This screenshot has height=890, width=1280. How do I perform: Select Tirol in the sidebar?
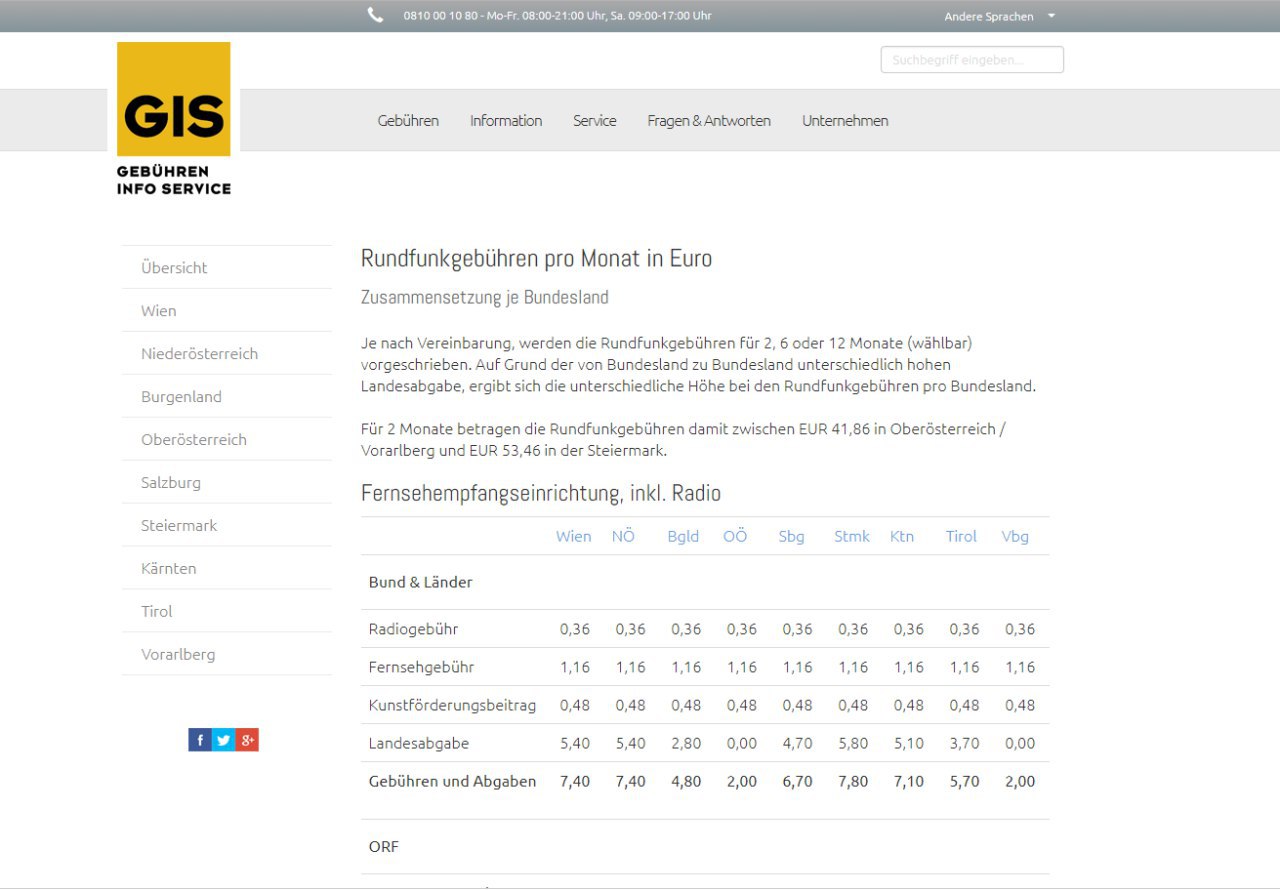(x=227, y=611)
